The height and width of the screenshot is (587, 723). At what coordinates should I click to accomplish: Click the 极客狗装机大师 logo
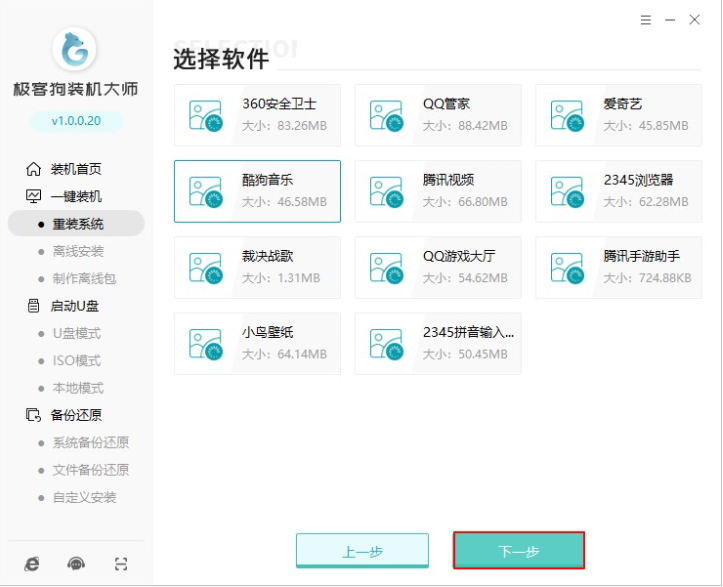[76, 50]
